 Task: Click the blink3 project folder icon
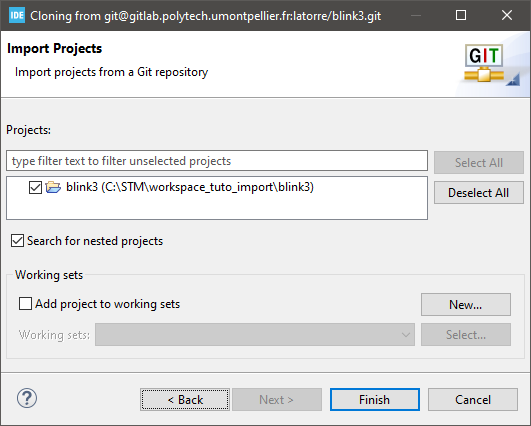click(x=53, y=187)
